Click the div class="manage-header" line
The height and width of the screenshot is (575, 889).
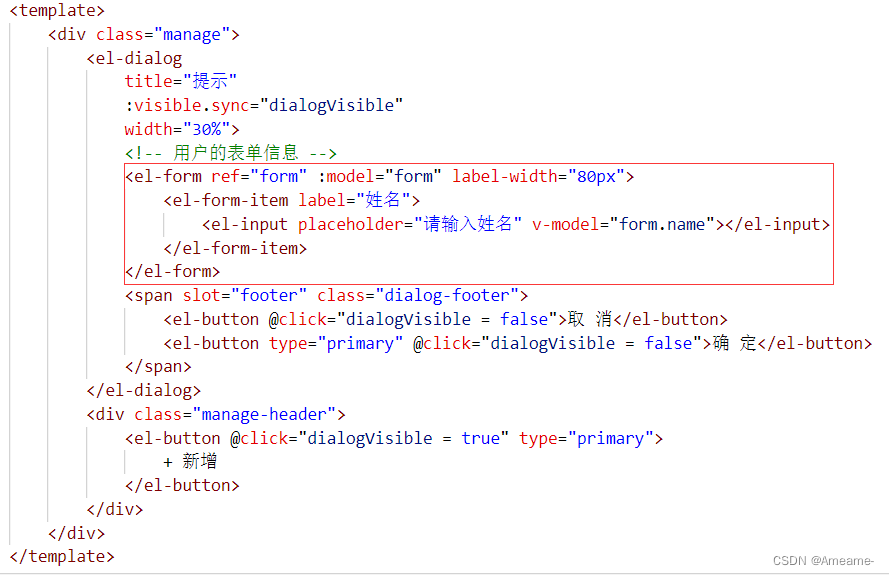tap(215, 414)
